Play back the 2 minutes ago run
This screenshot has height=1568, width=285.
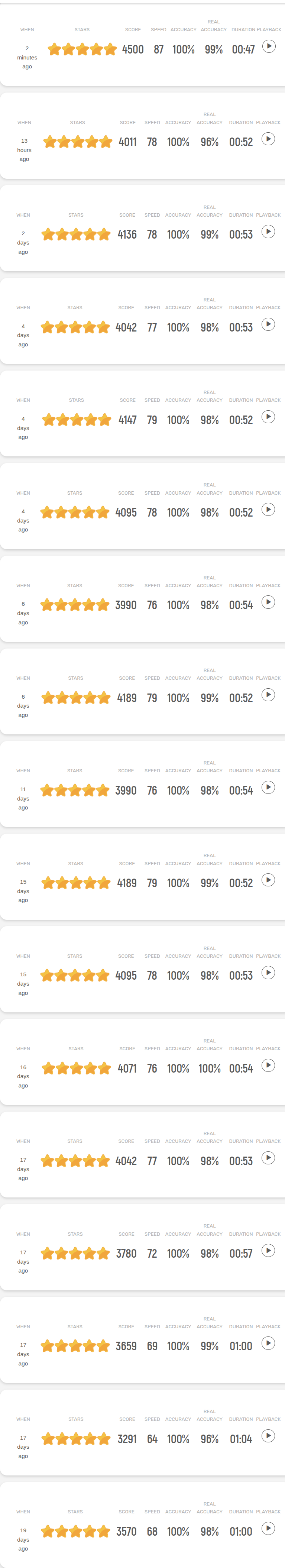(x=269, y=46)
